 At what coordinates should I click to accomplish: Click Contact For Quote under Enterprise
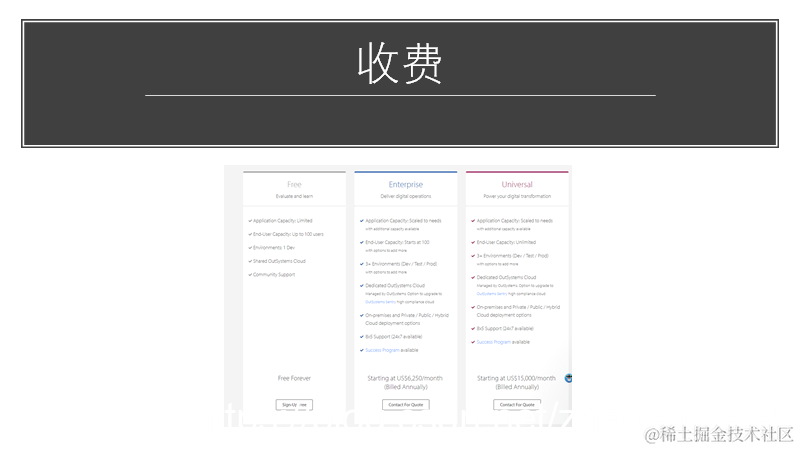click(406, 405)
